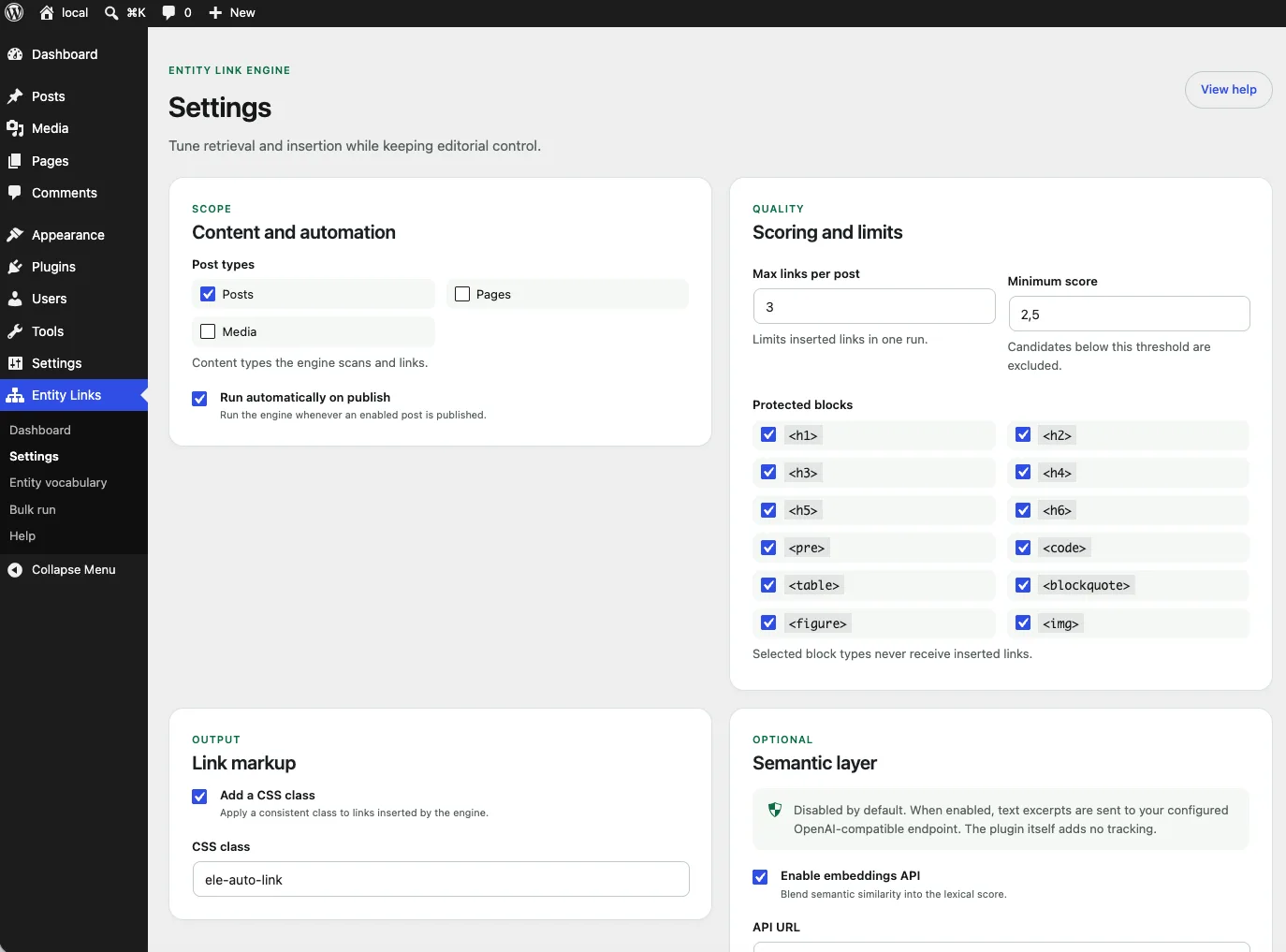The height and width of the screenshot is (952, 1286).
Task: Uncheck the <blockquote> protected block checkbox
Action: (x=1023, y=585)
